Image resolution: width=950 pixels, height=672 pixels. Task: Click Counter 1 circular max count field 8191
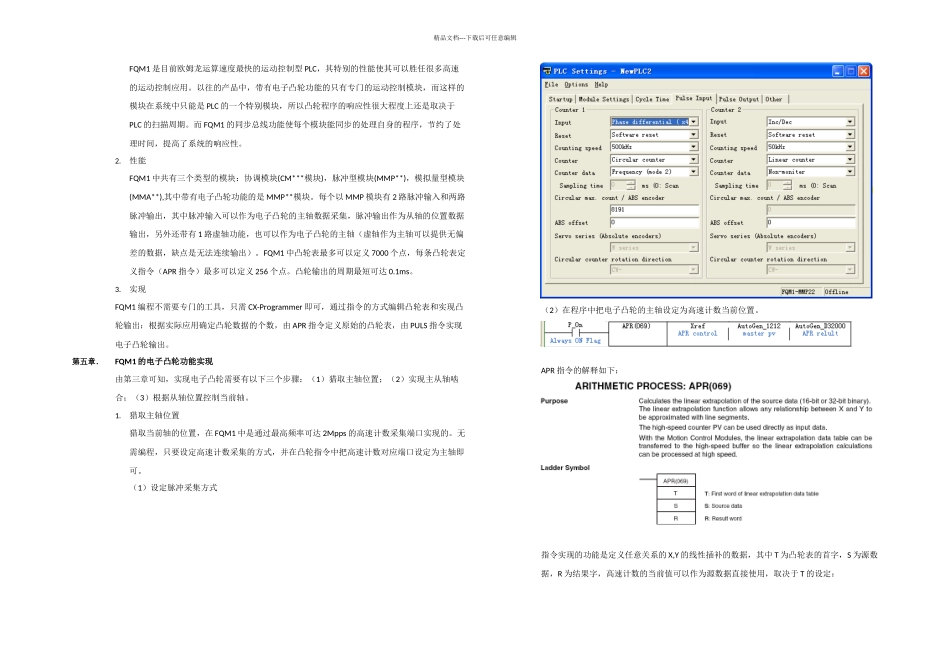tap(654, 210)
